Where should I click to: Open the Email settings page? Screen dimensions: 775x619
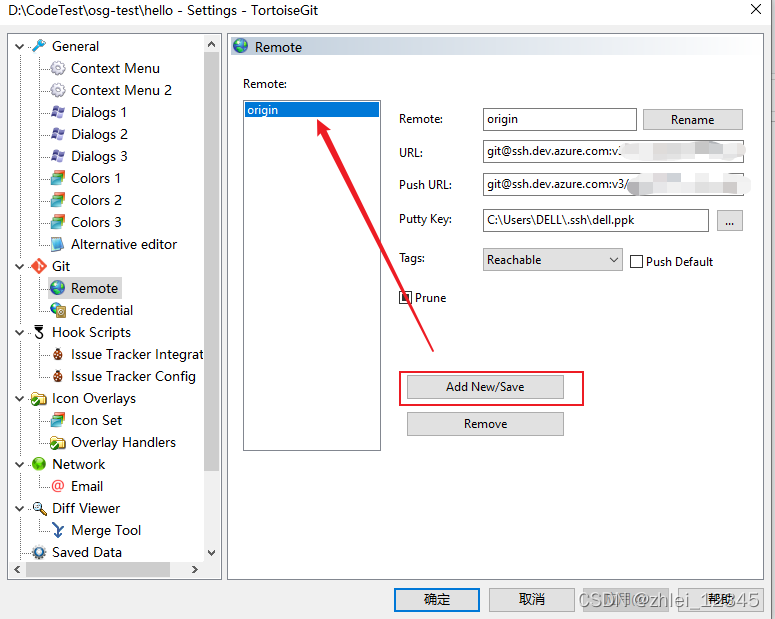pyautogui.click(x=87, y=486)
